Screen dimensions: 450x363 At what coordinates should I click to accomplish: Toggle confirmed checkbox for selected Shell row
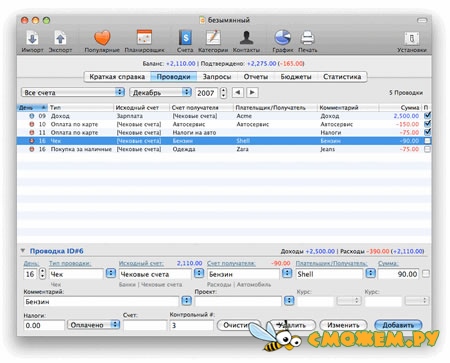pos(427,141)
